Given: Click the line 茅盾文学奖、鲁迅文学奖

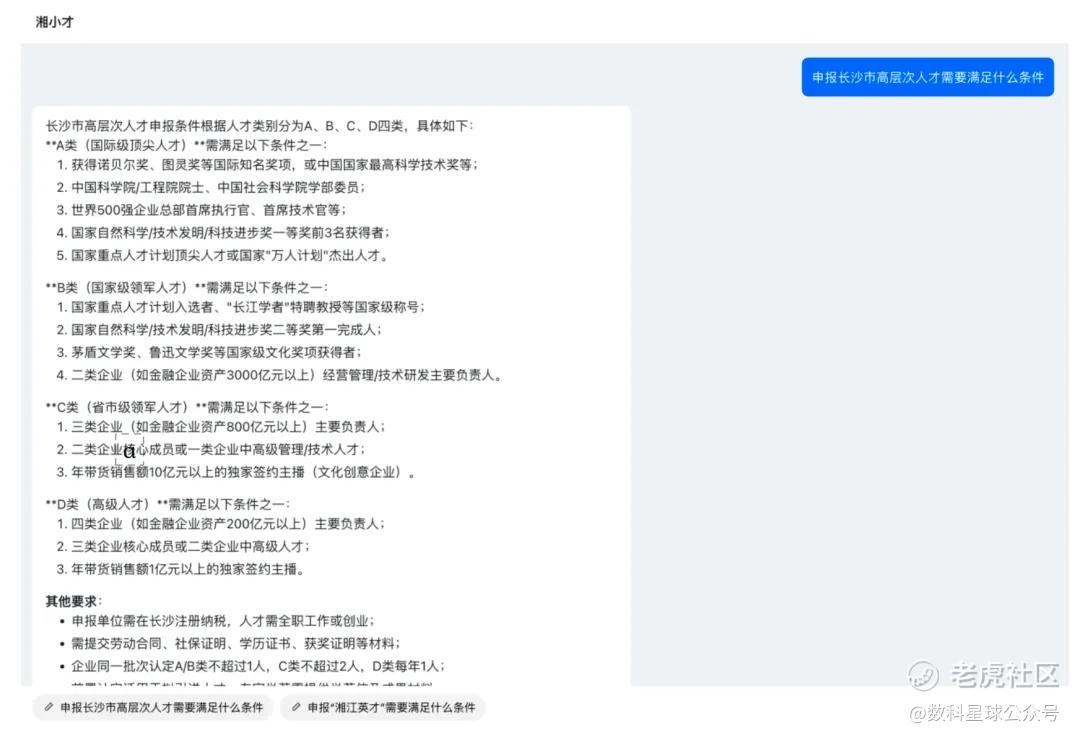Looking at the screenshot, I should (x=209, y=353).
